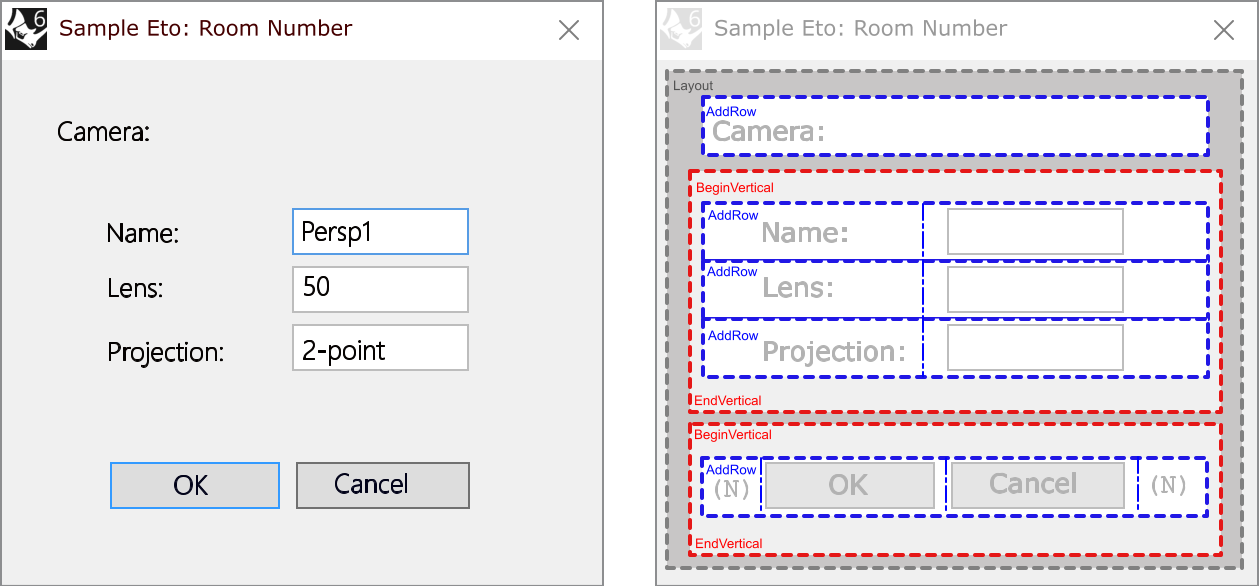Click the greyed Cancel button in the layout diagram

(x=1034, y=485)
